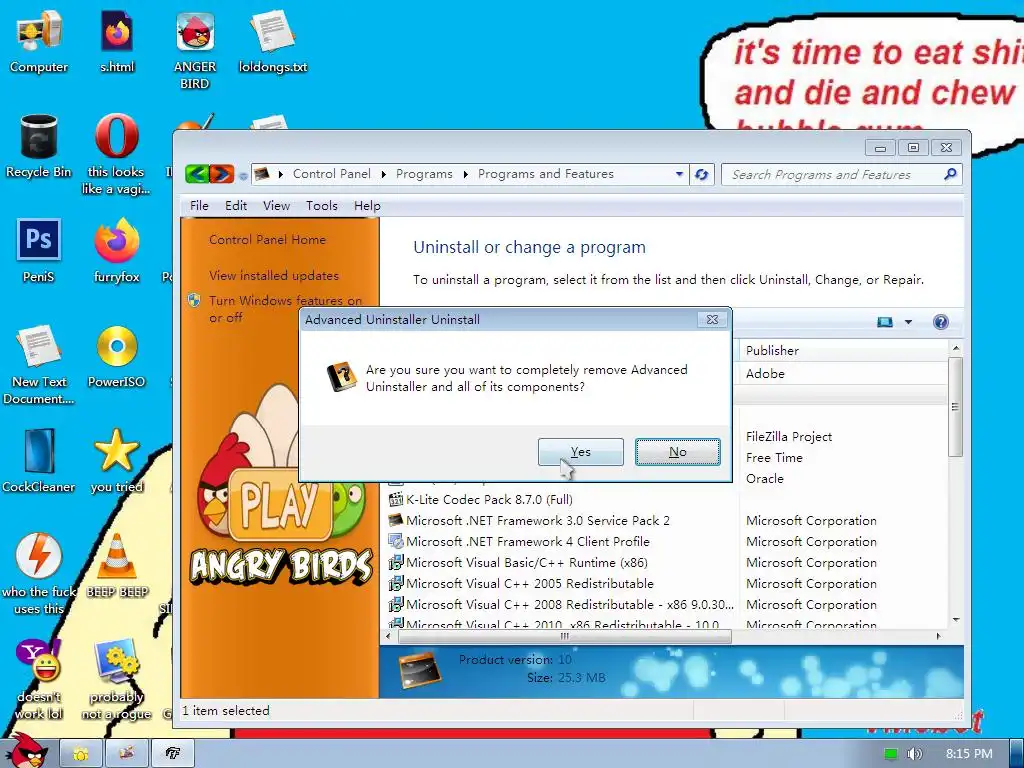Select Microsoft Visual C++ 2008 Redistributable entry
This screenshot has width=1024, height=768.
(569, 604)
